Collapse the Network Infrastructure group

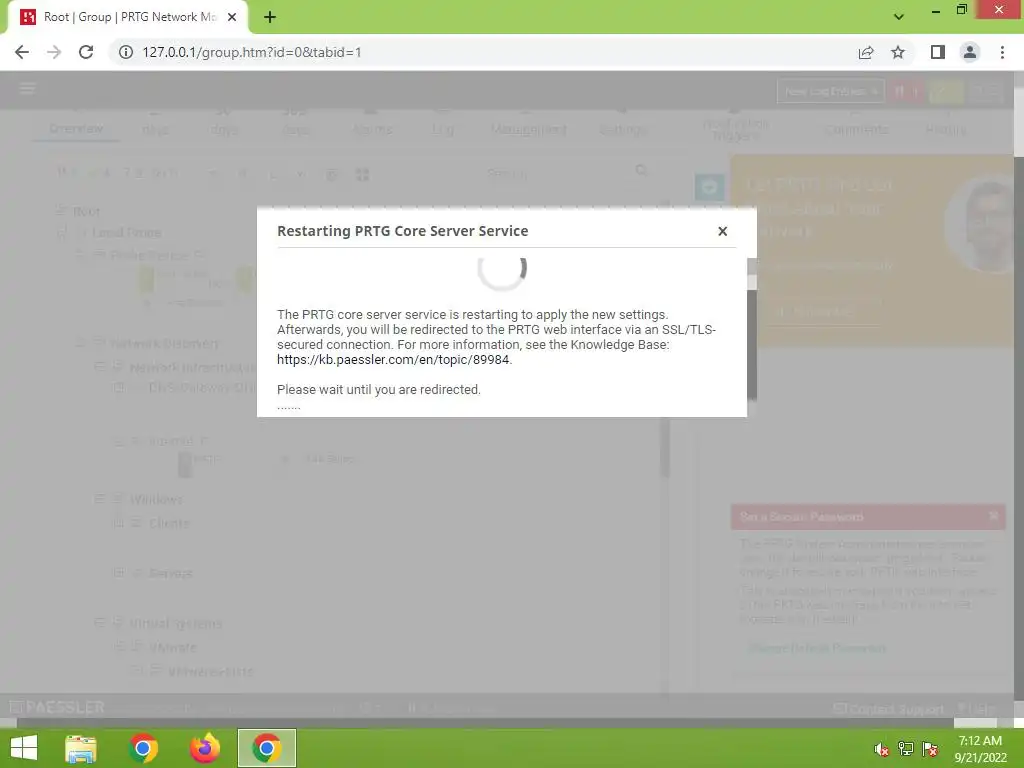click(x=100, y=367)
